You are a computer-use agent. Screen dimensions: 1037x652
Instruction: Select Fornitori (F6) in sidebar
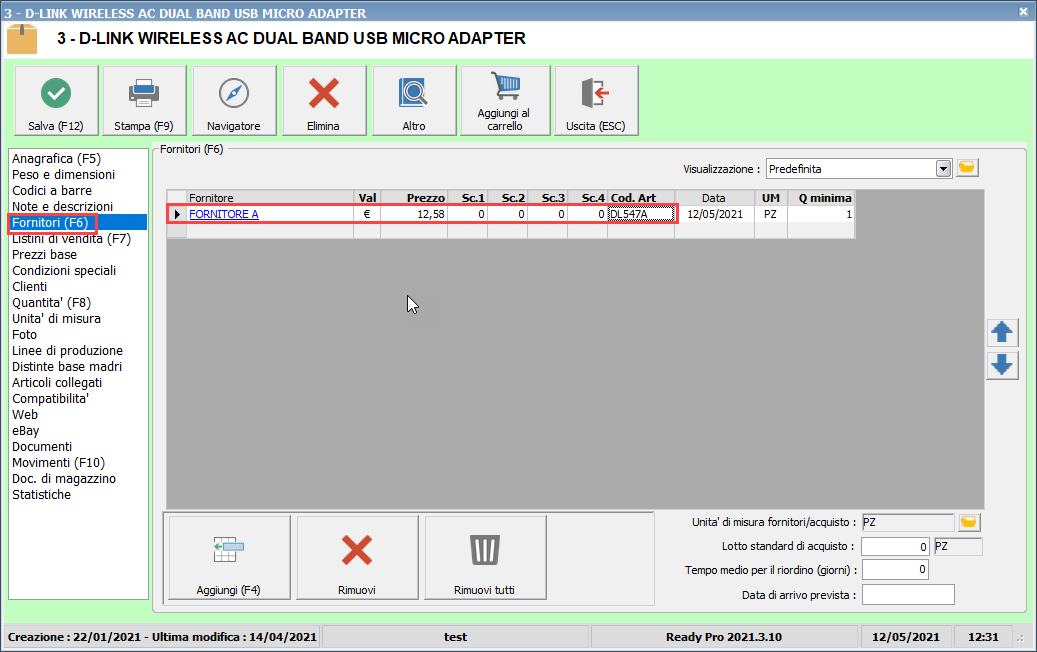[x=50, y=223]
